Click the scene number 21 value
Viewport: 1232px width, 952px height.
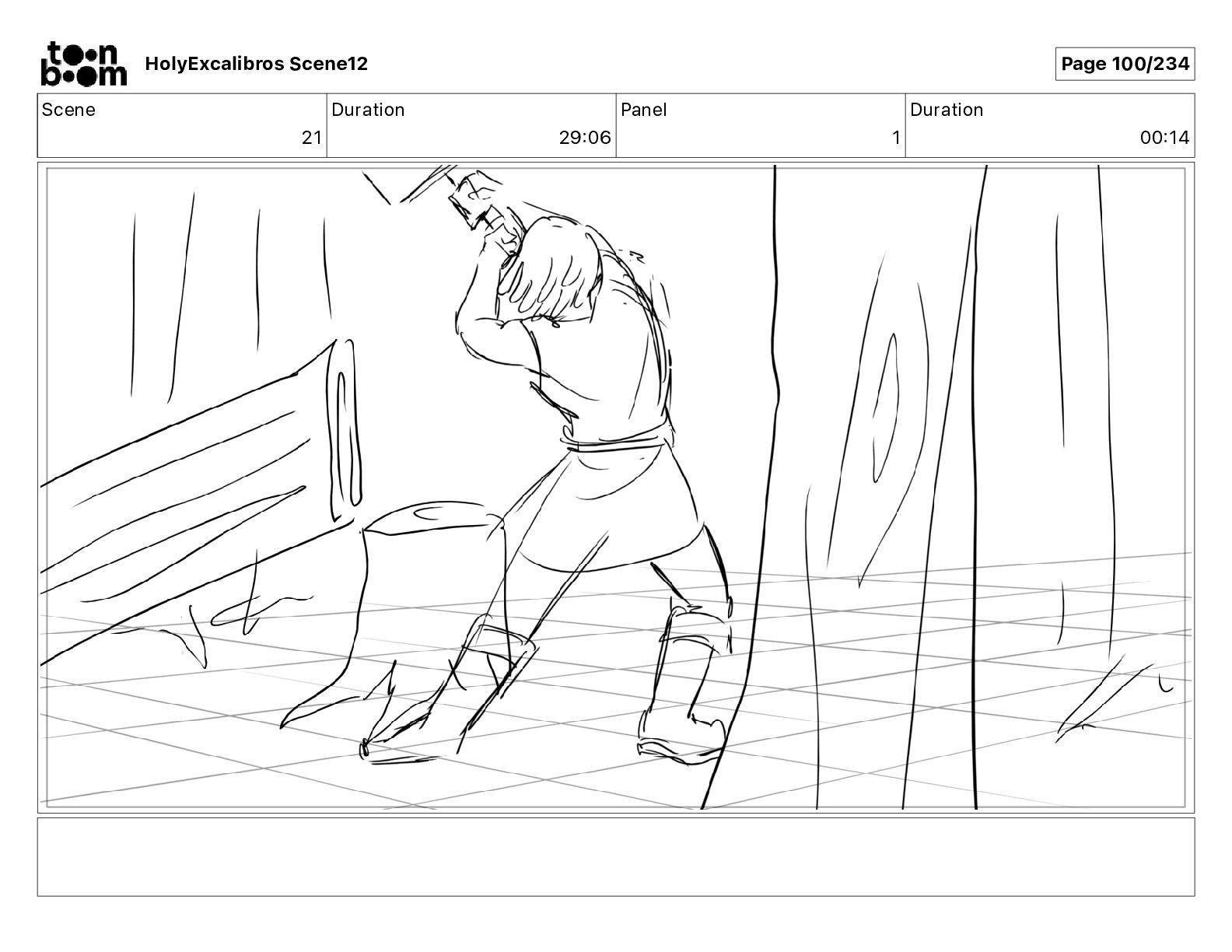coord(311,138)
